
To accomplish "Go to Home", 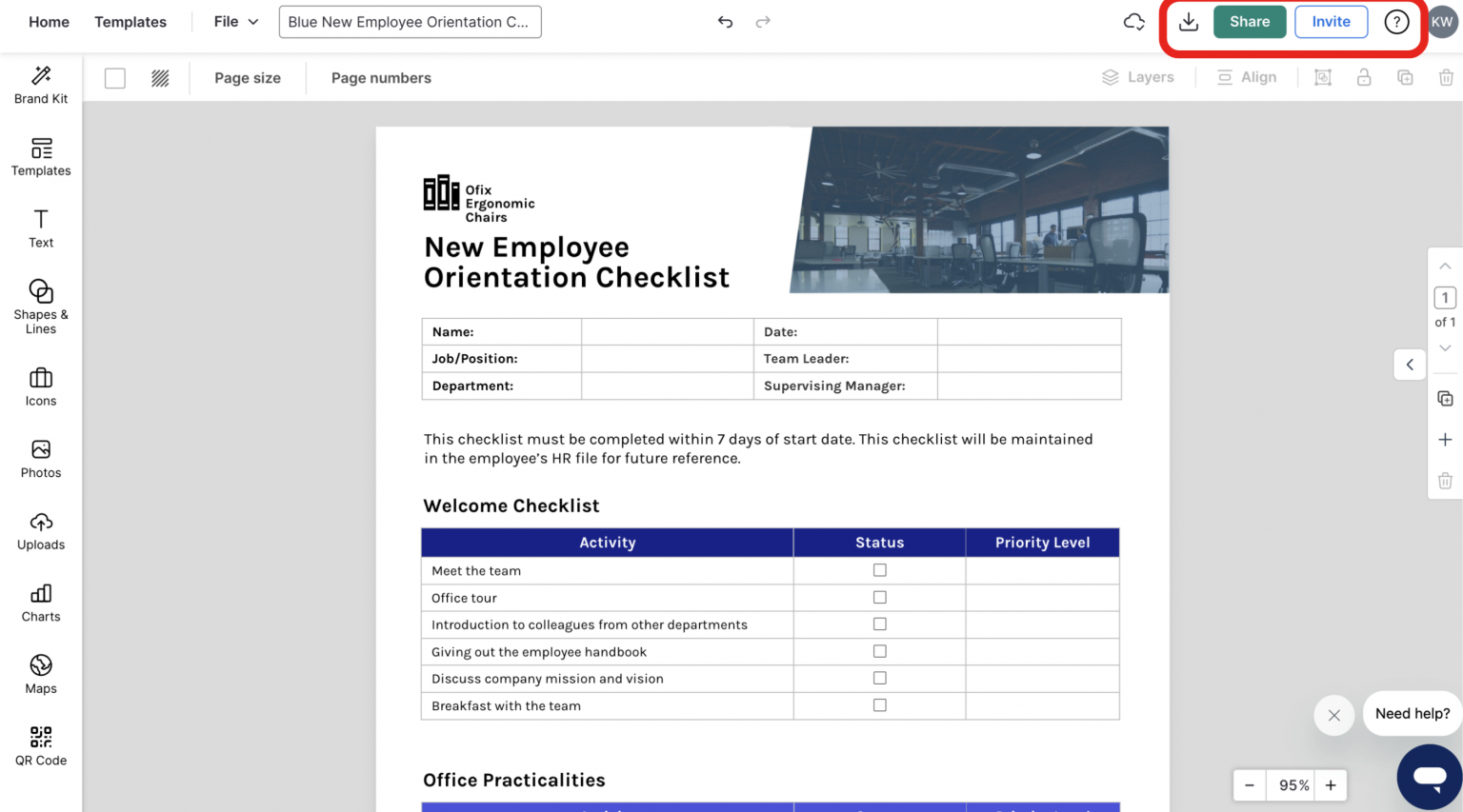I will click(48, 21).
